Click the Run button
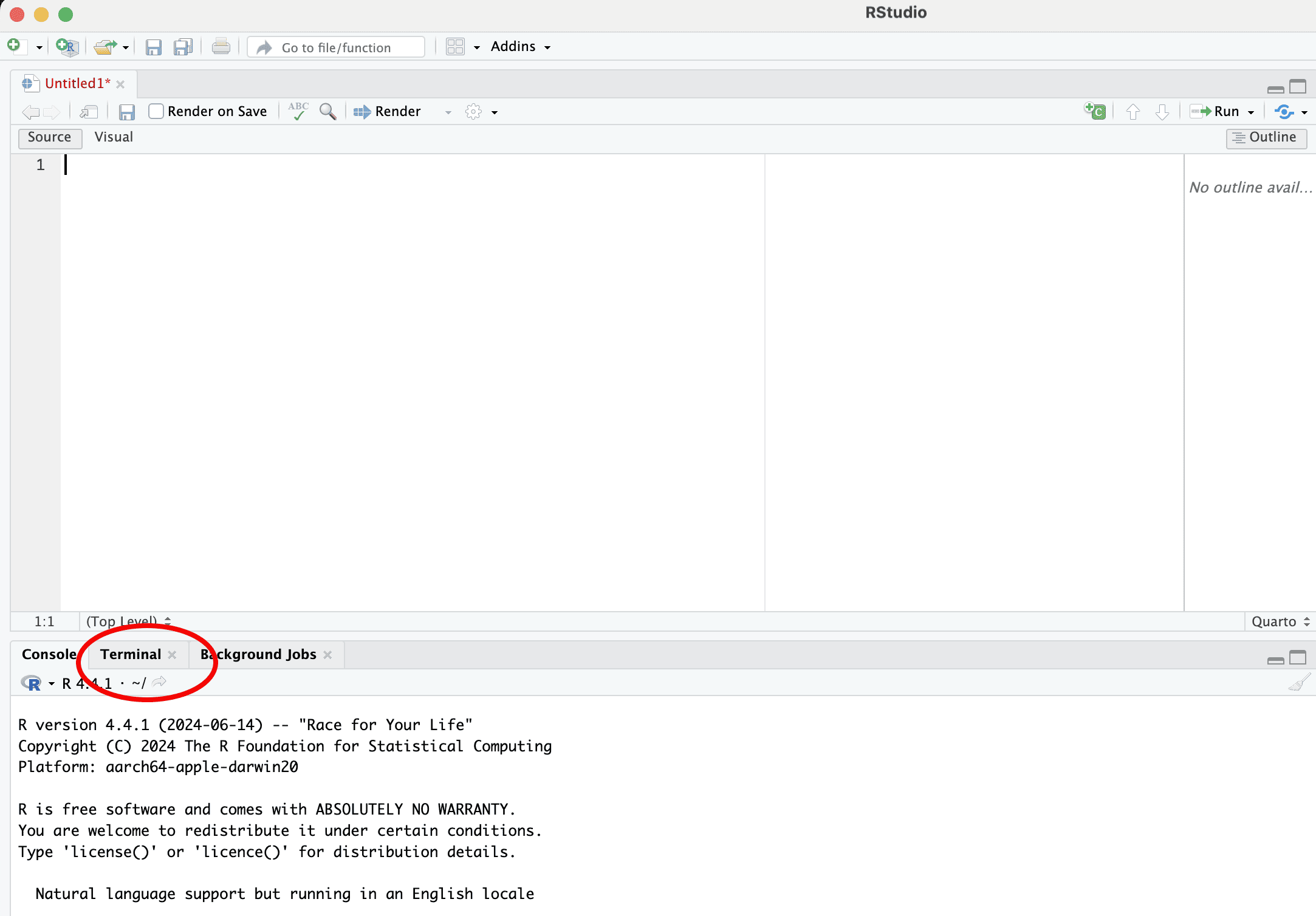Image resolution: width=1316 pixels, height=916 pixels. pyautogui.click(x=1216, y=111)
